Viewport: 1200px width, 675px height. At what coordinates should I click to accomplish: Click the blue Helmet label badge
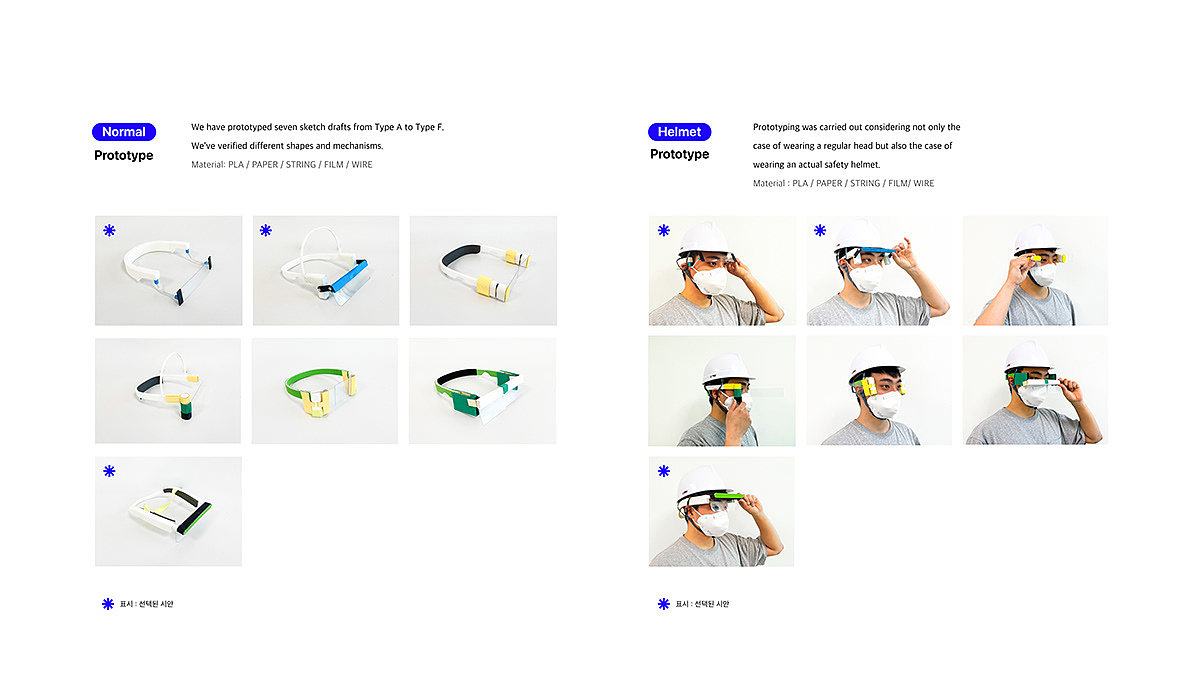pyautogui.click(x=680, y=132)
